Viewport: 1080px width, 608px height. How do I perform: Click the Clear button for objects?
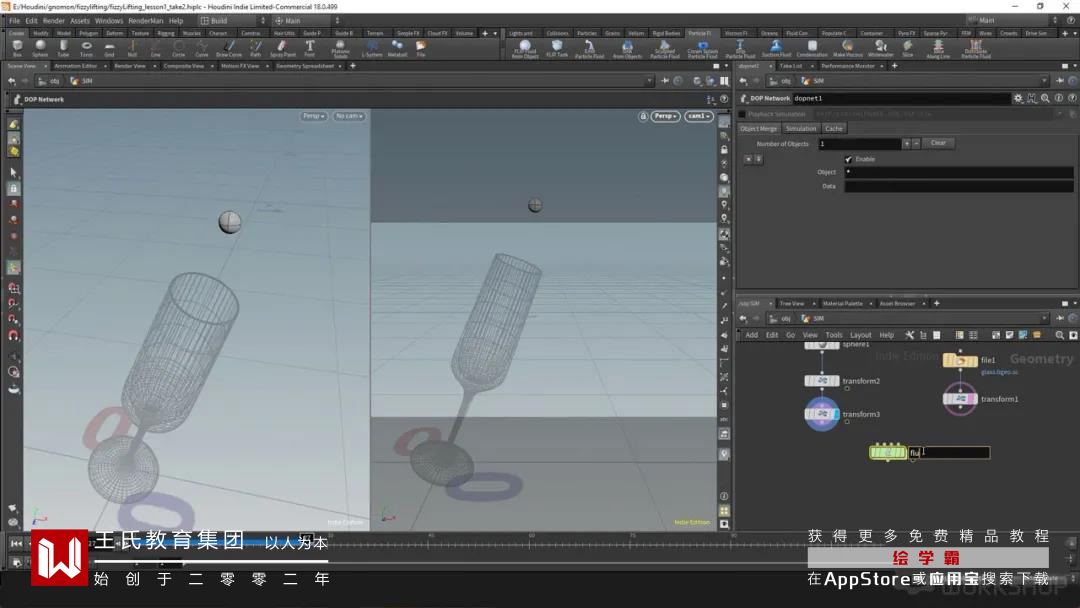[938, 143]
